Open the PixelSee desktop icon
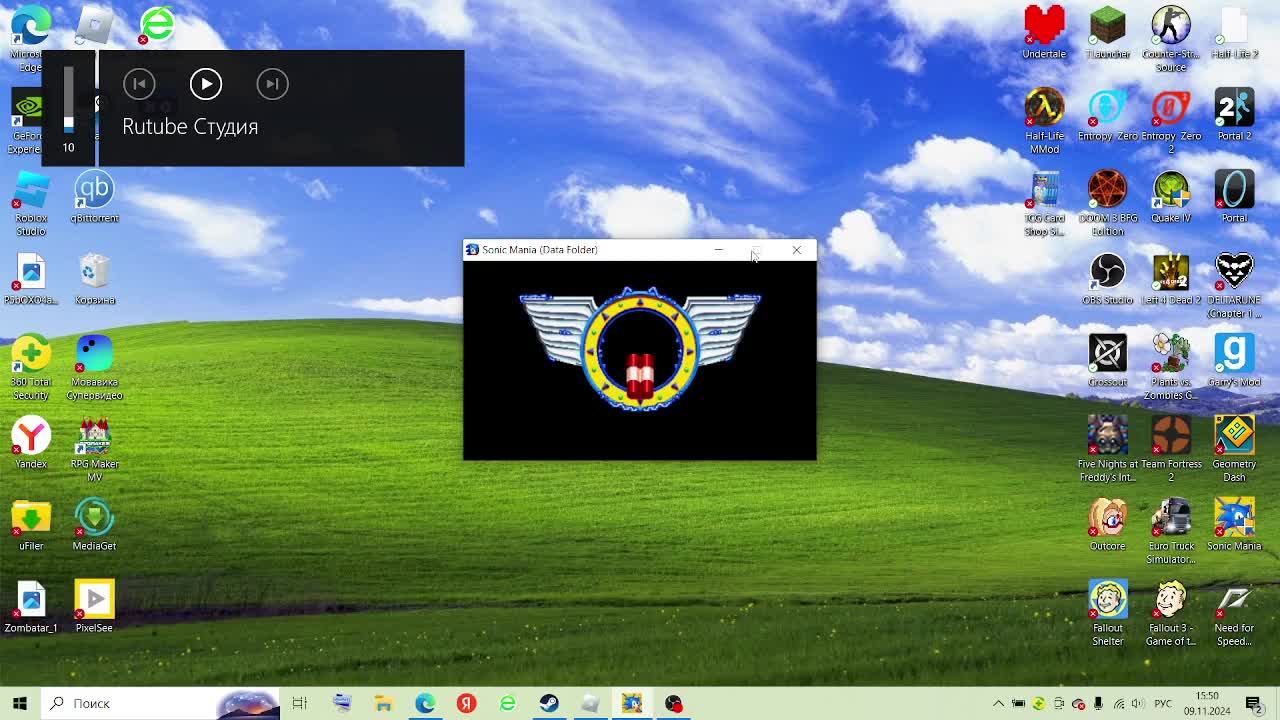Viewport: 1280px width, 720px height. pyautogui.click(x=94, y=607)
